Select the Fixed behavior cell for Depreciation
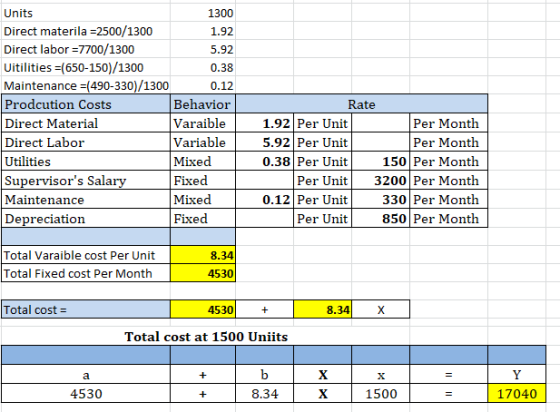 click(203, 218)
